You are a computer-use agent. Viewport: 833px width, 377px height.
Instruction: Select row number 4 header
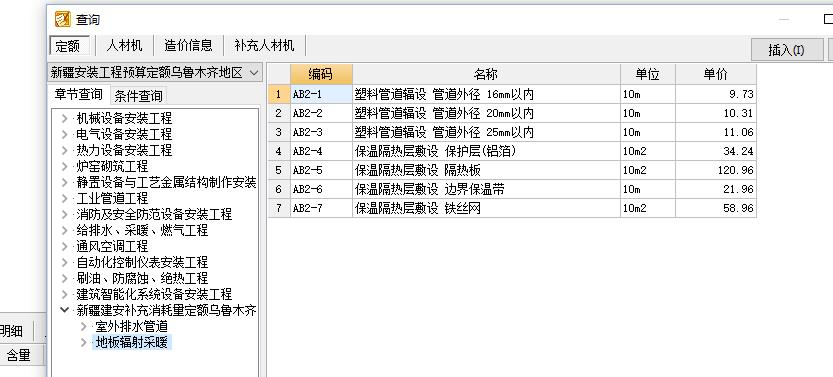pyautogui.click(x=278, y=151)
